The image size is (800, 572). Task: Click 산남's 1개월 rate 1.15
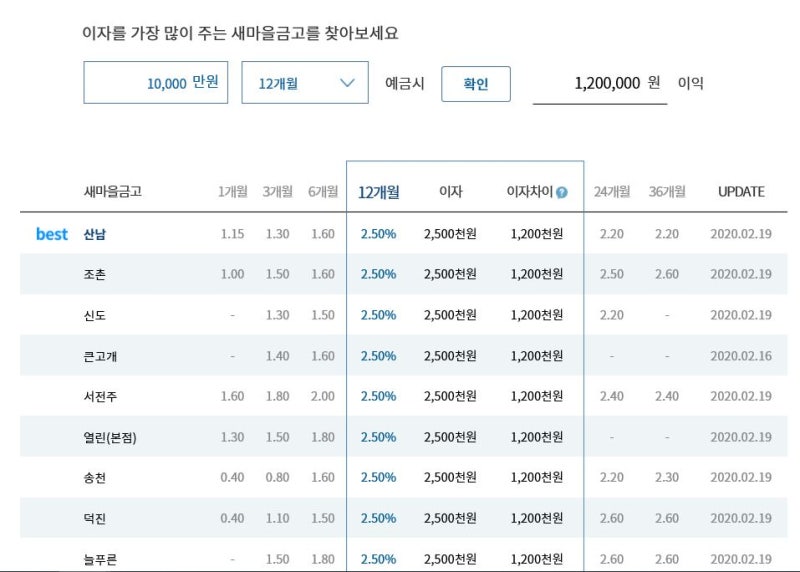[232, 234]
